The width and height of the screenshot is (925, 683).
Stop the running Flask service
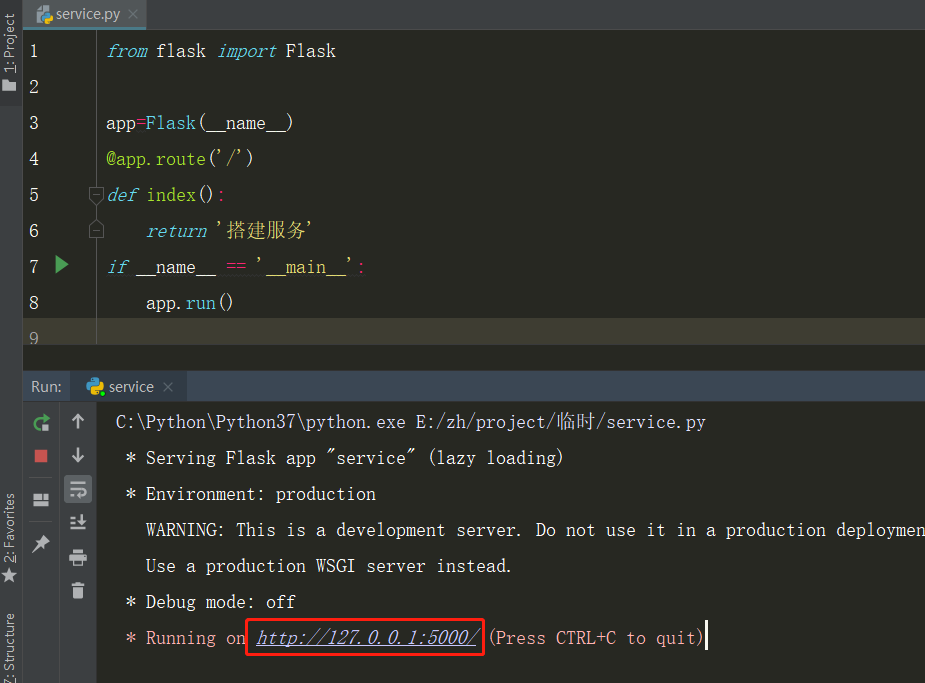(41, 455)
